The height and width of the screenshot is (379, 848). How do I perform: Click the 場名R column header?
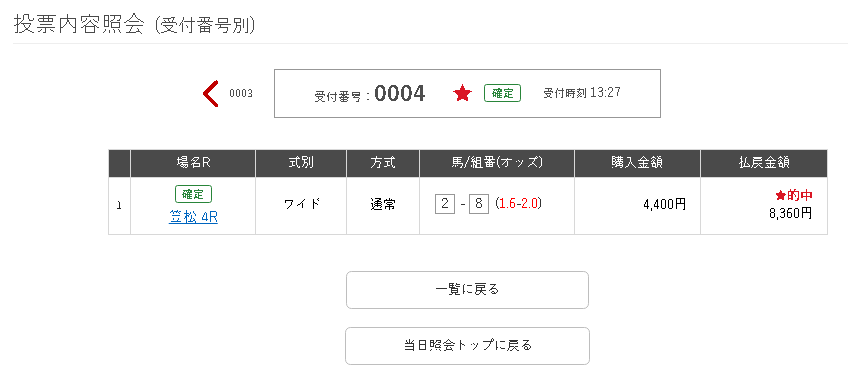[193, 163]
